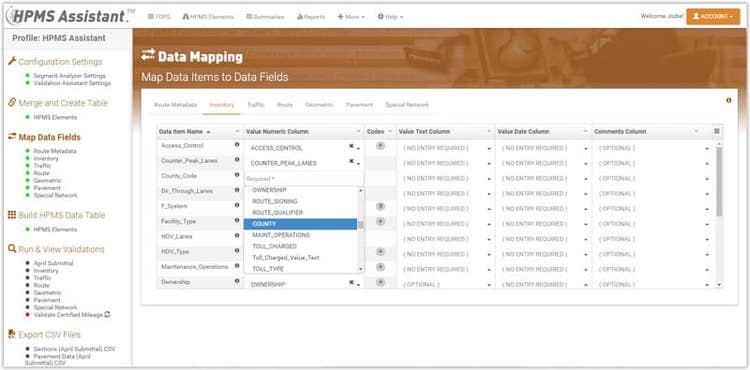Viewport: 750px width, 370px height.
Task: Select ROUTE_SIGNING in the dropdown list
Action: pyautogui.click(x=300, y=201)
